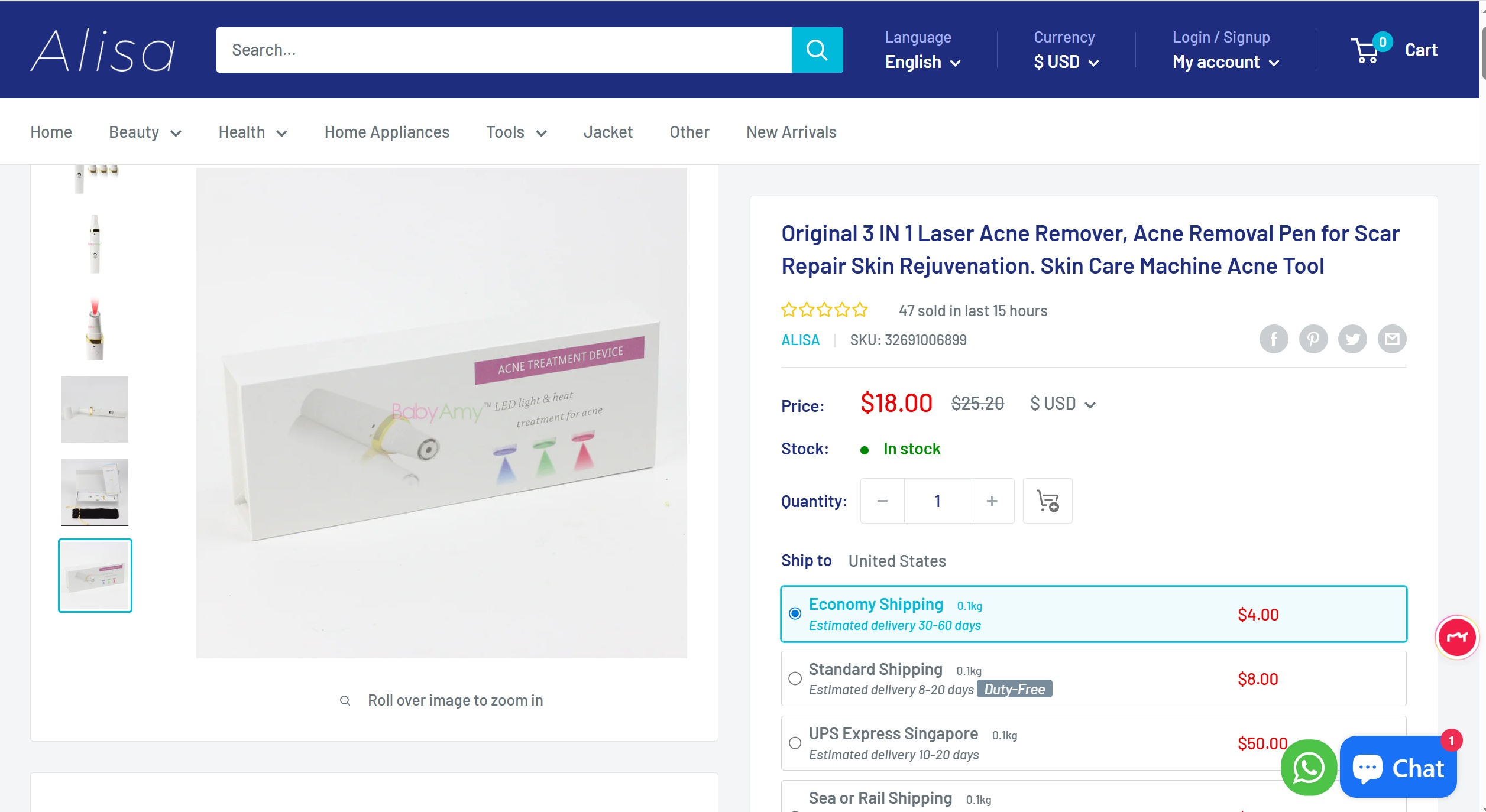1486x812 pixels.
Task: Open the header Currency USD dropdown
Action: click(x=1066, y=62)
